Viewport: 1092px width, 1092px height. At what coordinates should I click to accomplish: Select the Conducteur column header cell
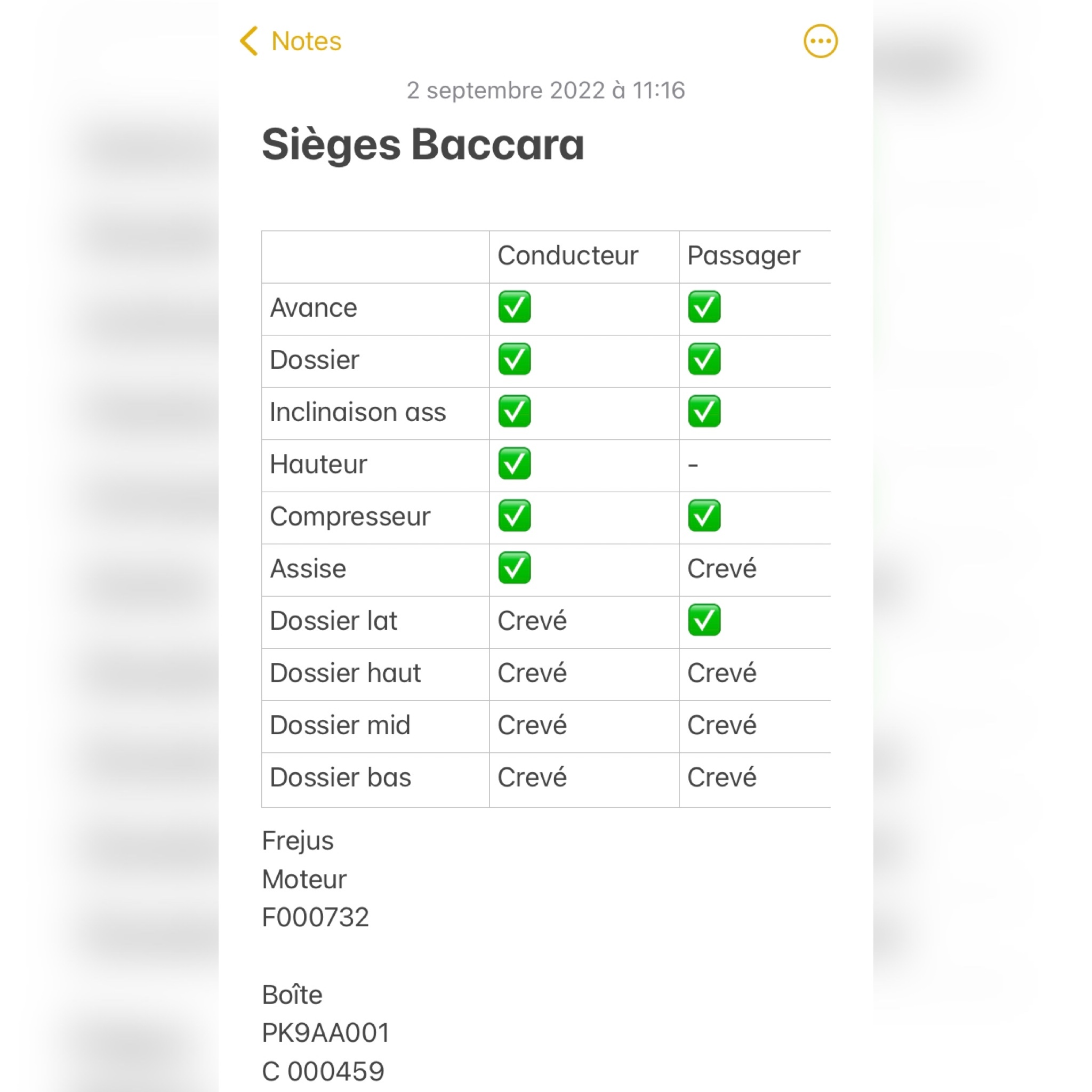[x=567, y=255]
